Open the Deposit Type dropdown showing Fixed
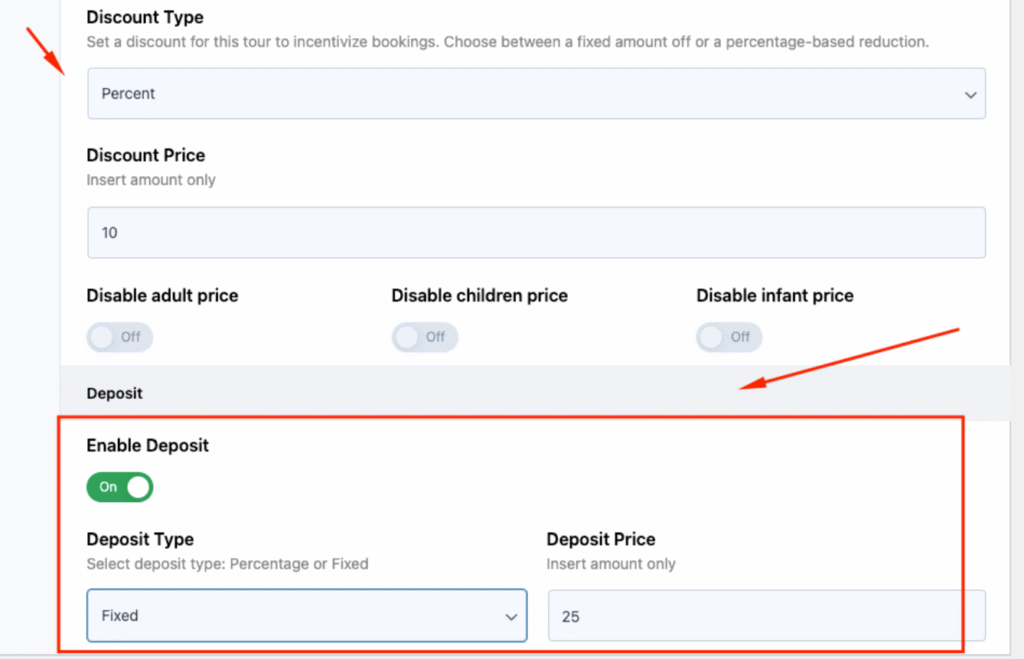 (x=307, y=616)
